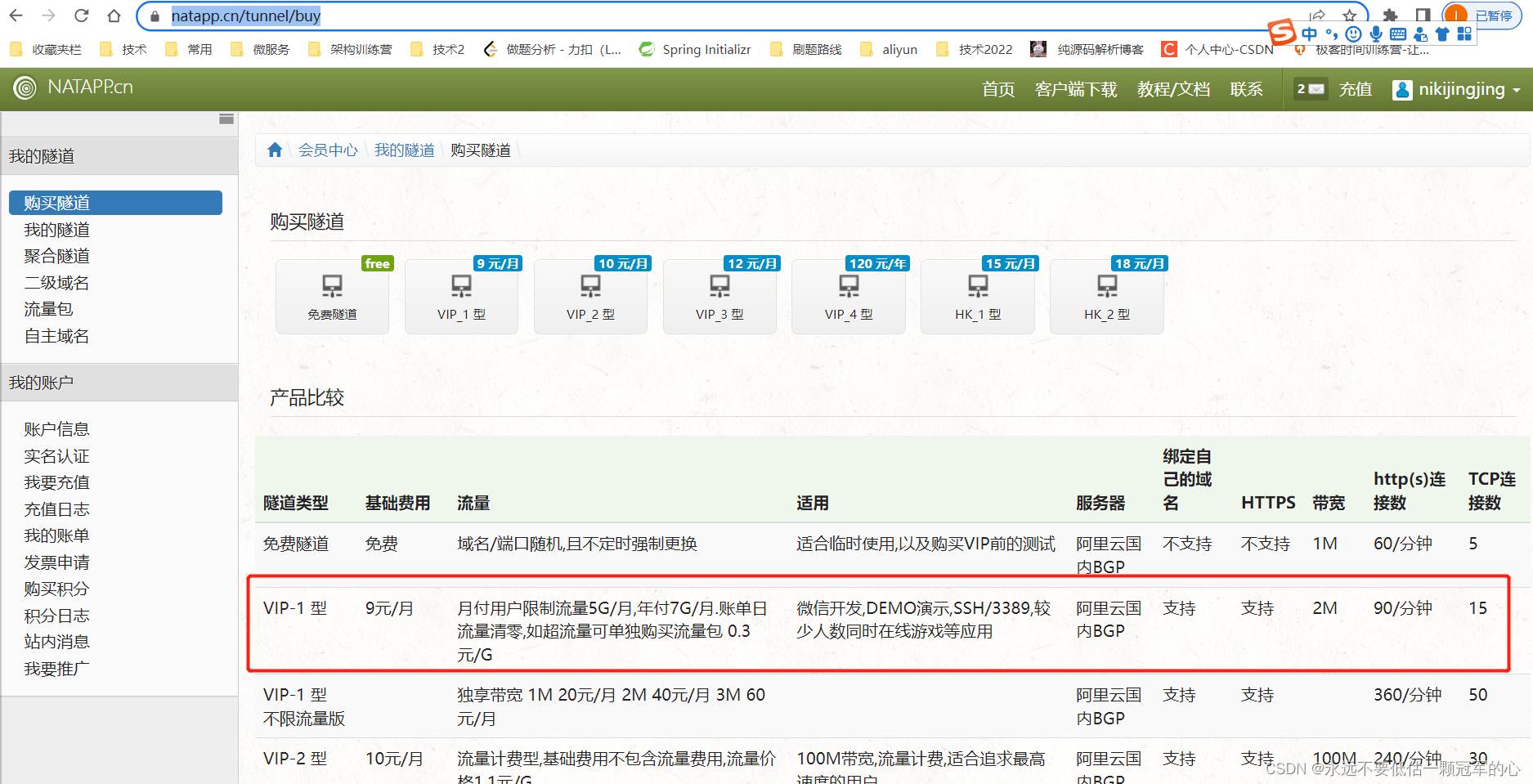Screen dimensions: 1533x784
Task: Toggle Sogou 中 Chinese/English input mode
Action: (1310, 34)
